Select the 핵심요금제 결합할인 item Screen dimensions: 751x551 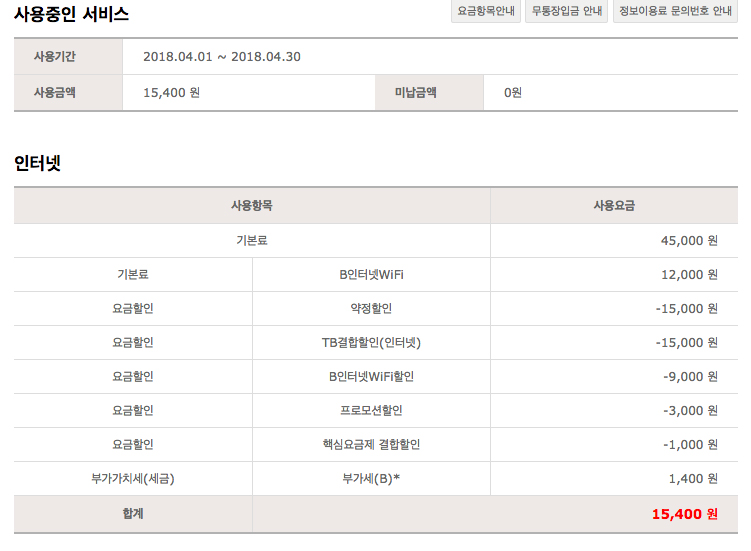tap(371, 444)
